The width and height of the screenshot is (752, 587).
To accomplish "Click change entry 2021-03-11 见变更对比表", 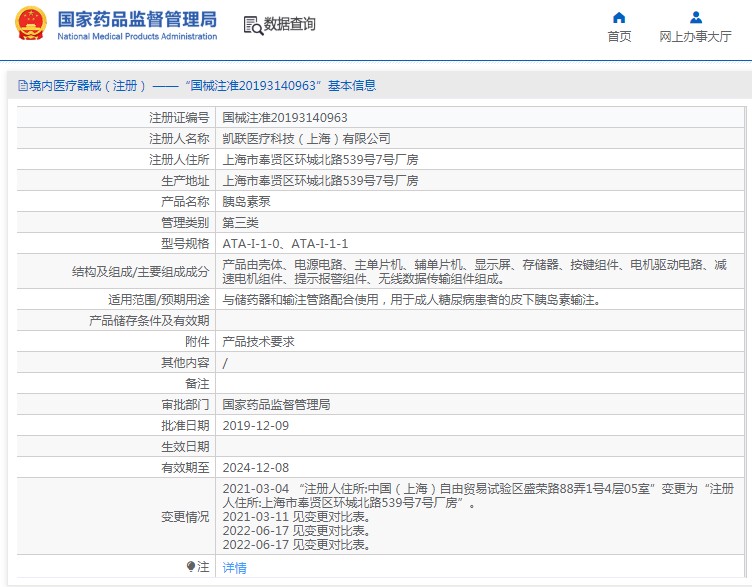I will [296, 517].
